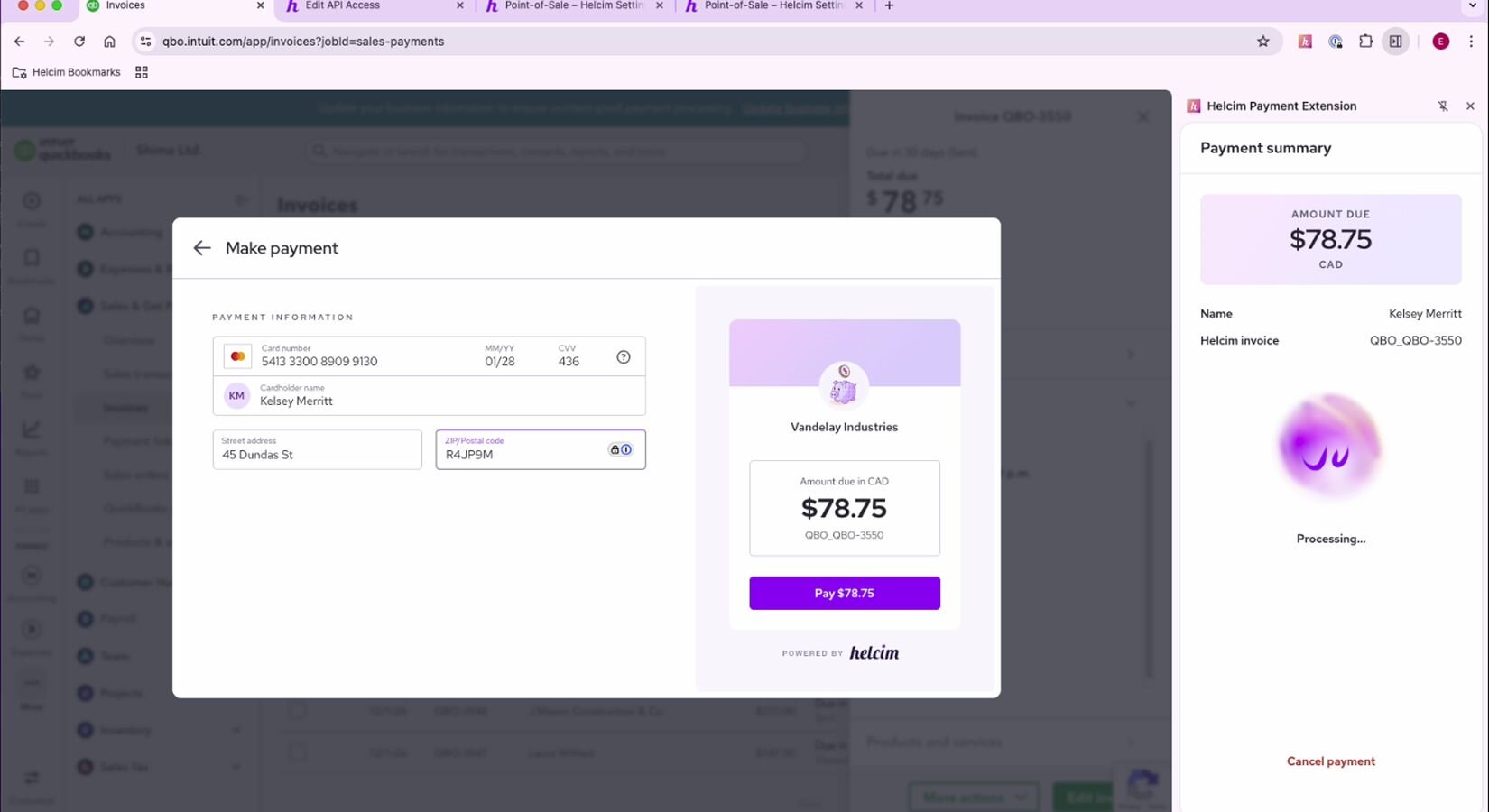Click the Helcim extension icon in browser toolbar
The image size is (1489, 812).
coord(1305,42)
